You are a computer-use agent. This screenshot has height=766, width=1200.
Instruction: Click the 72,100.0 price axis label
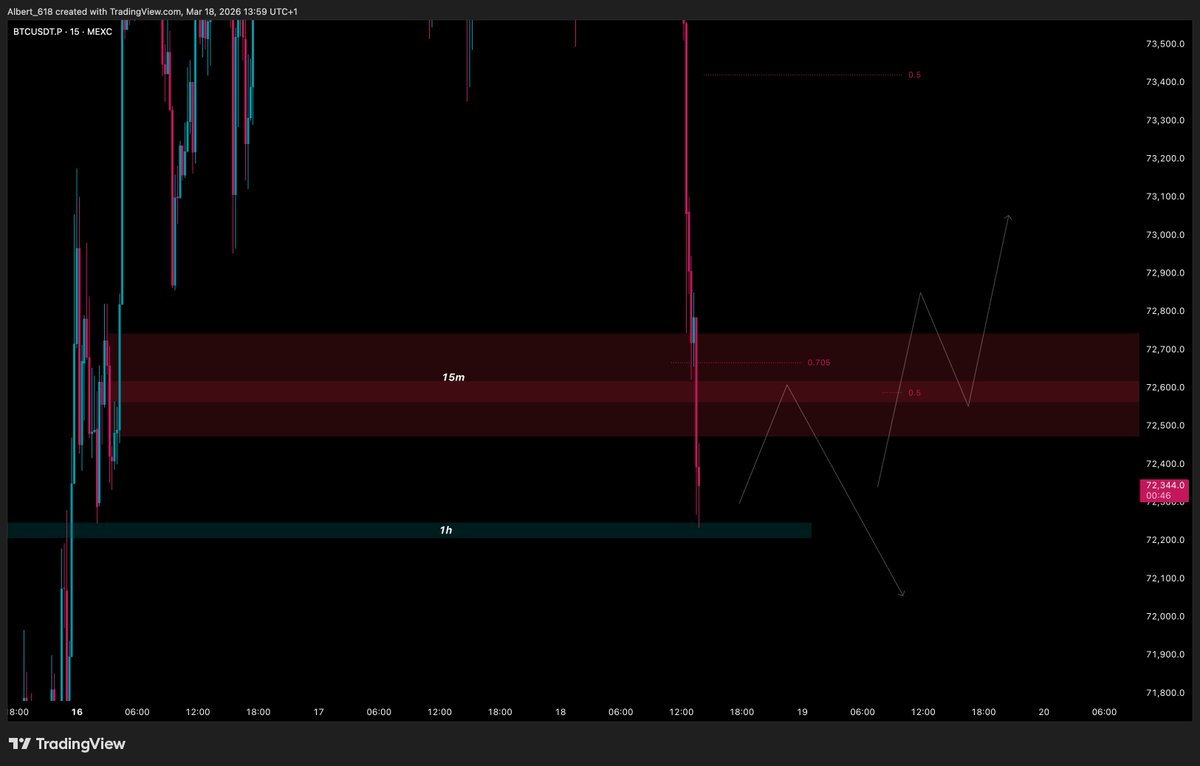click(x=1165, y=578)
